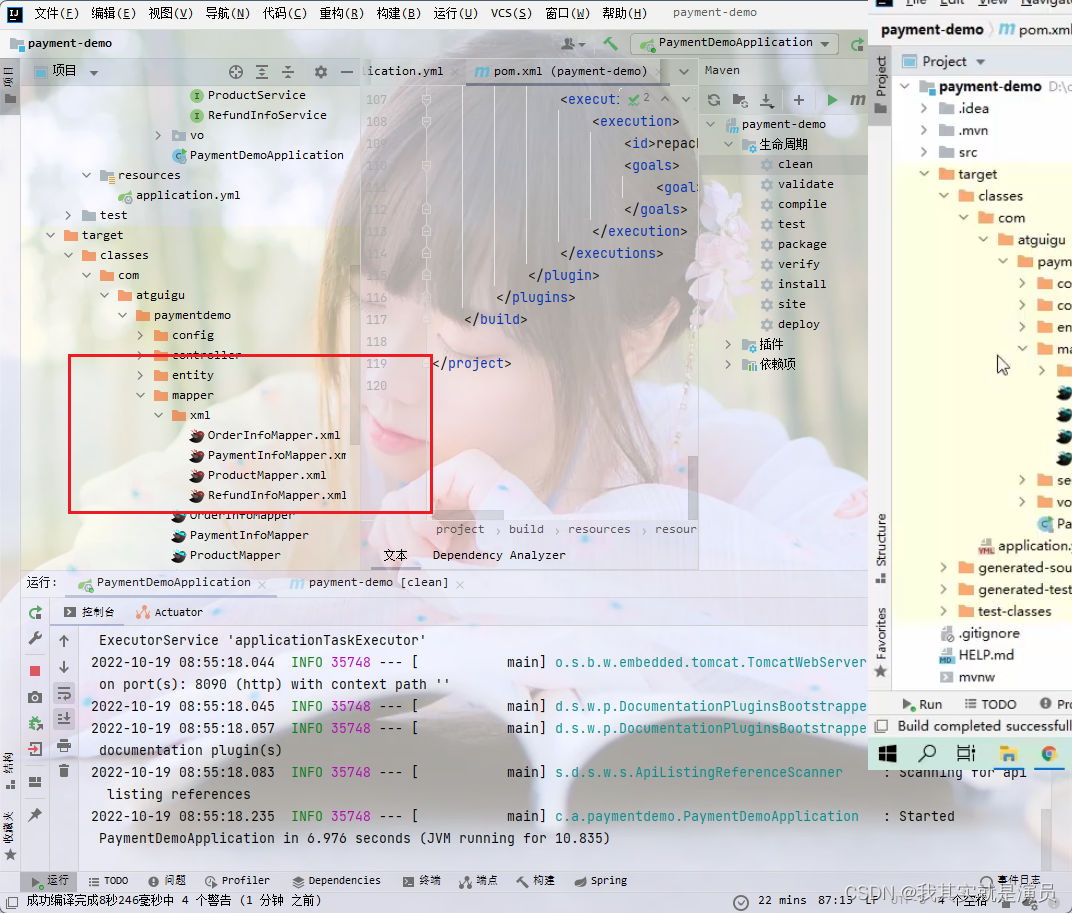Expand all nodes in Project panel toolbar

tap(262, 72)
